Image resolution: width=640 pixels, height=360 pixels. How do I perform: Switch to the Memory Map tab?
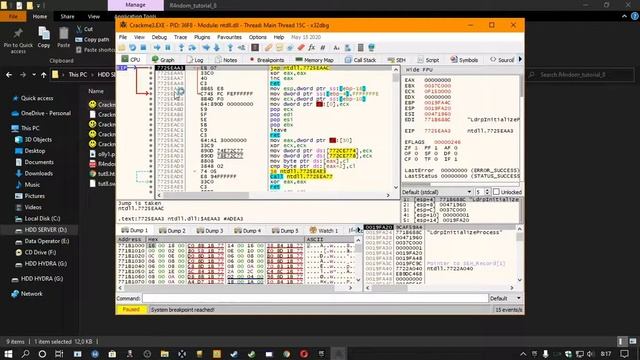[x=314, y=60]
